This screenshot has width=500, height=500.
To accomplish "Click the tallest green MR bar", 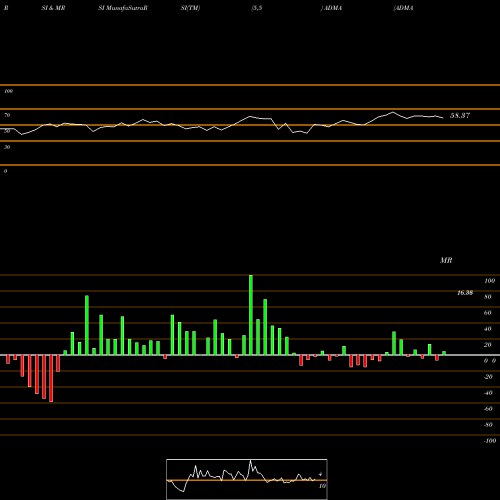I will (251, 315).
